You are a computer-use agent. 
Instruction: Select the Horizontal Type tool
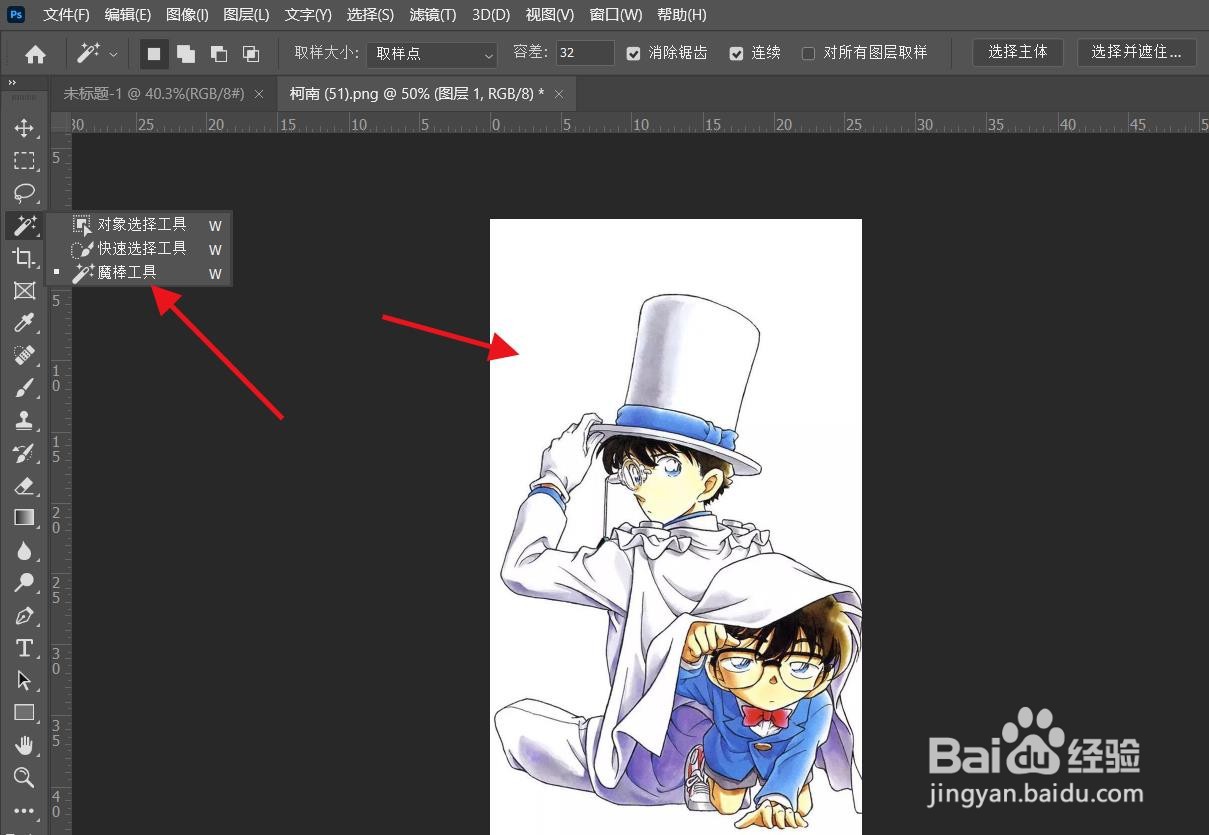pyautogui.click(x=24, y=648)
